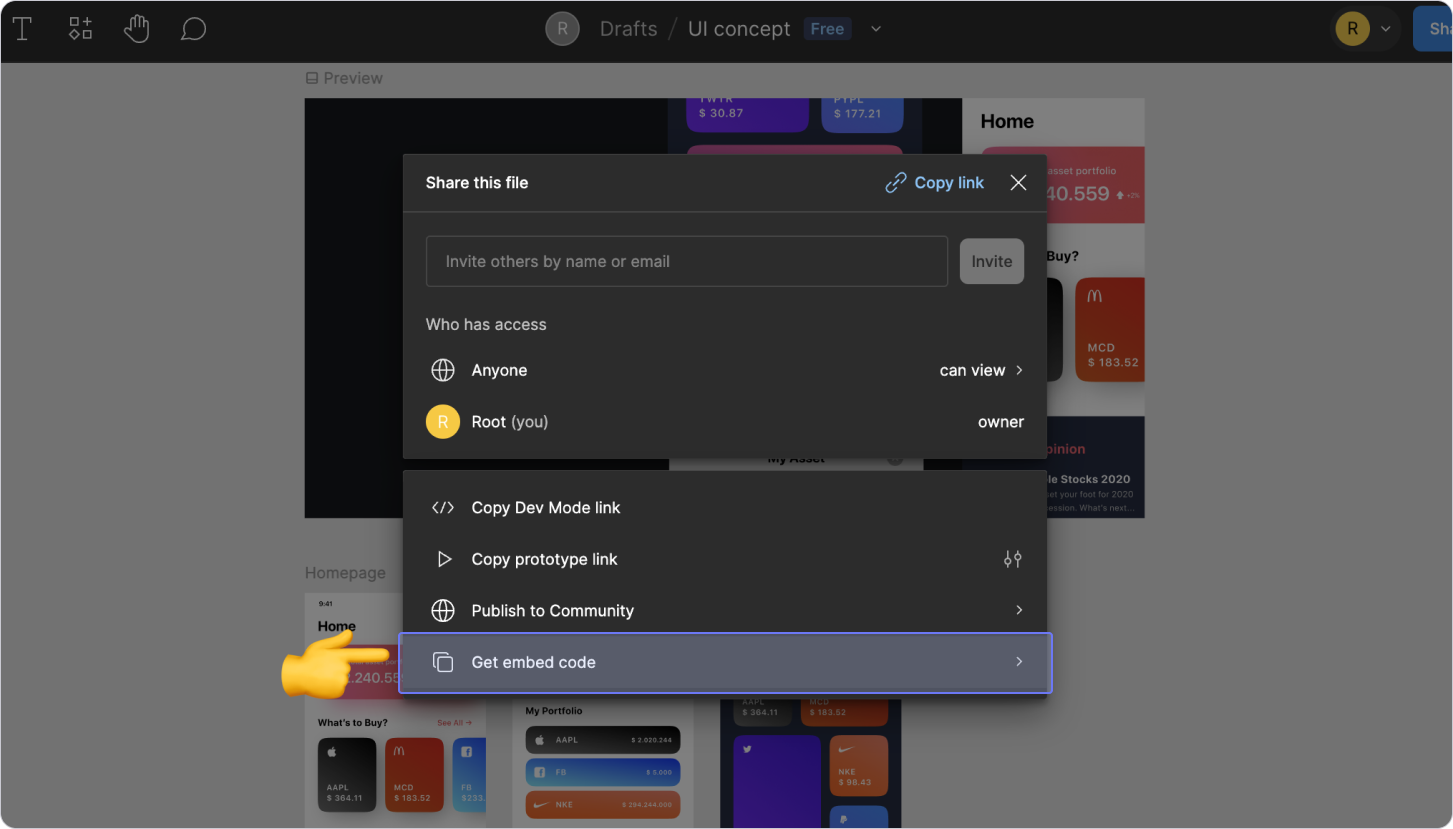Screen dimensions: 1453x829
Task: Click the invite by name or email field
Action: [x=686, y=261]
